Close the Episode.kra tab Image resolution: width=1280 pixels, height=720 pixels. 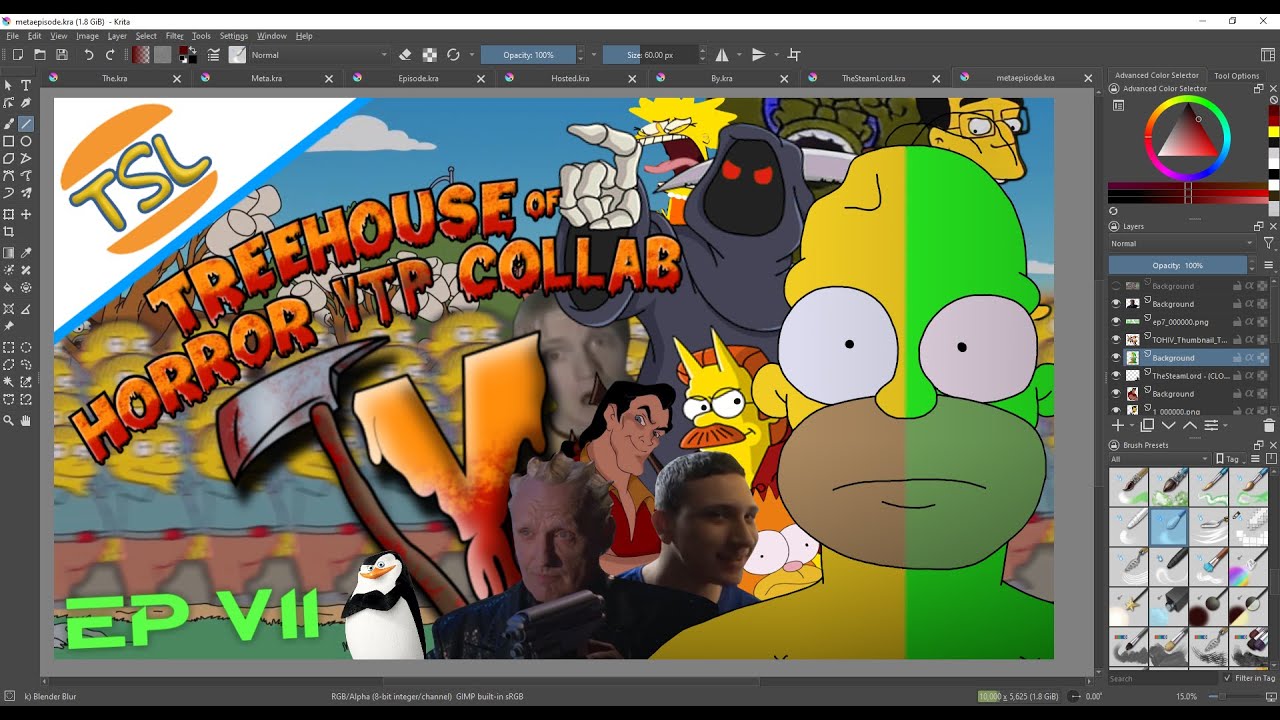(x=481, y=78)
